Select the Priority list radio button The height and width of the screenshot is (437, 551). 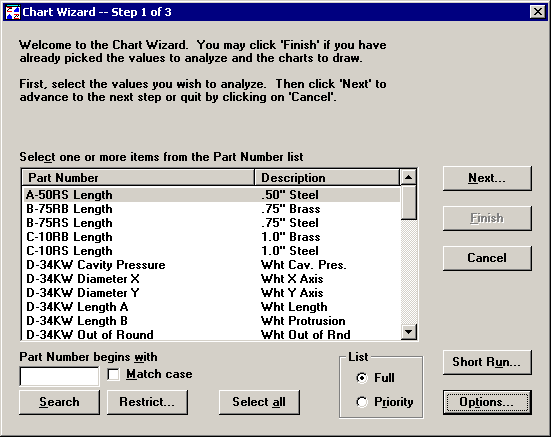coord(362,402)
